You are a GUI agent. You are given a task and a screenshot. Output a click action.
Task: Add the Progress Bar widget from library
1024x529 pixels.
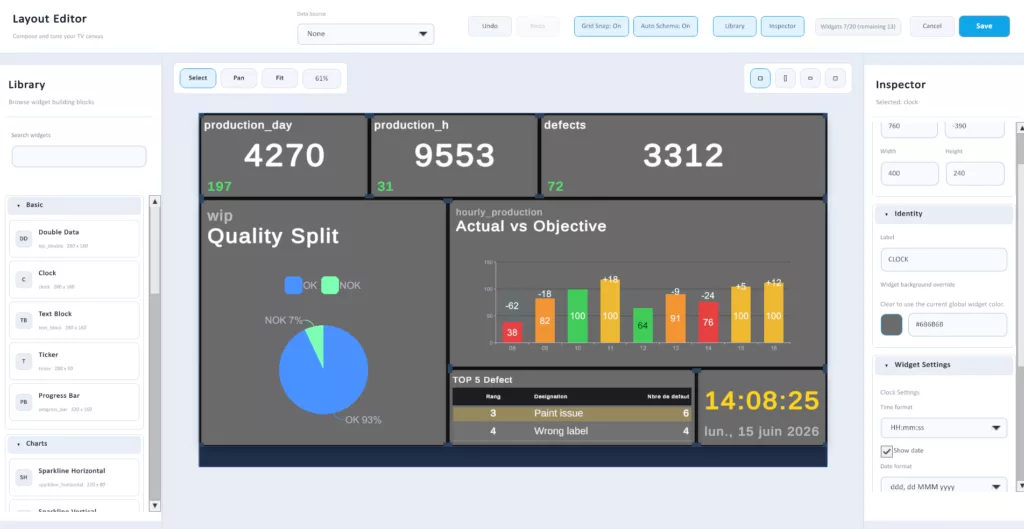(x=74, y=402)
